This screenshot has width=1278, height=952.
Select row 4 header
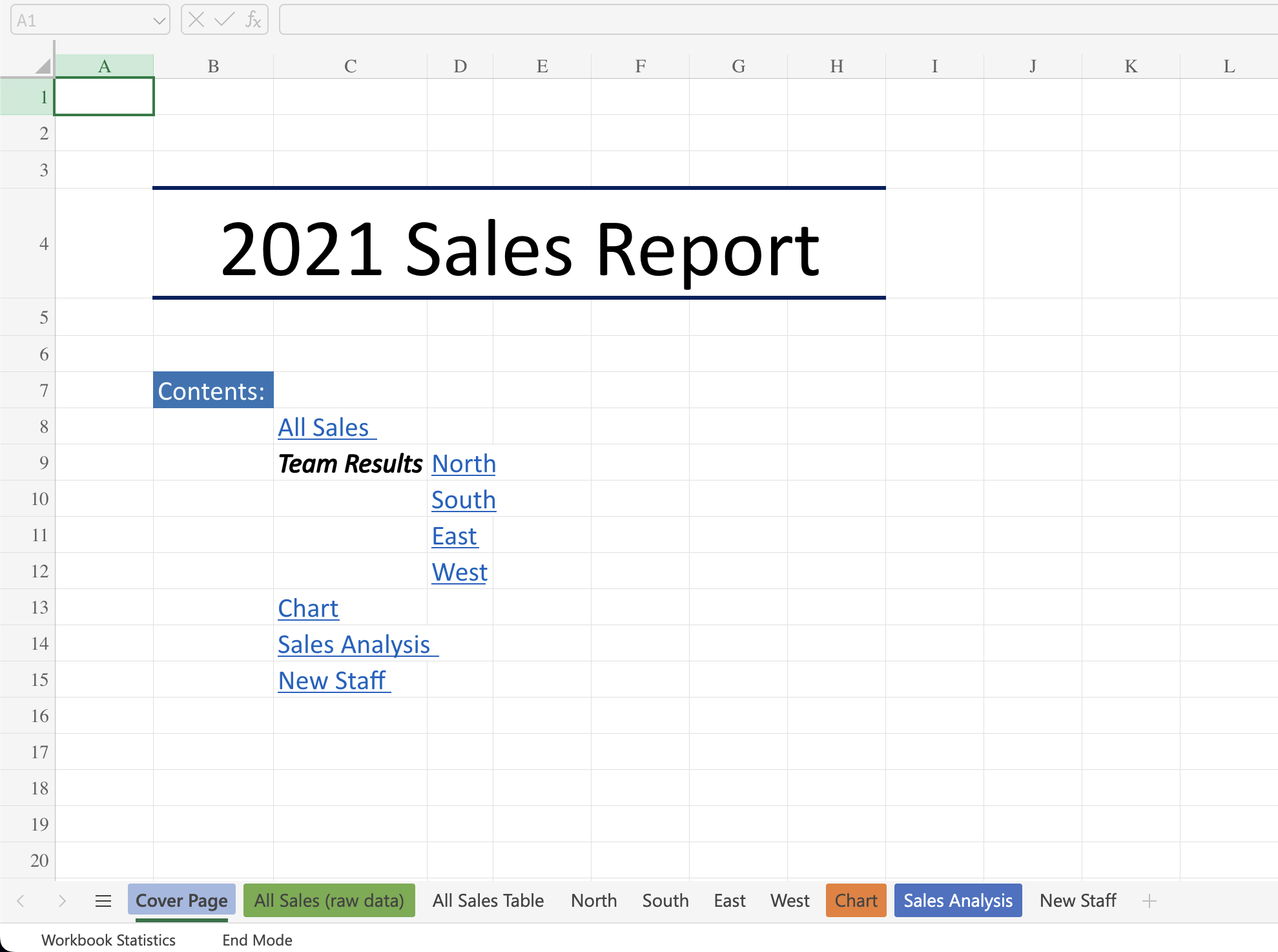tap(27, 243)
